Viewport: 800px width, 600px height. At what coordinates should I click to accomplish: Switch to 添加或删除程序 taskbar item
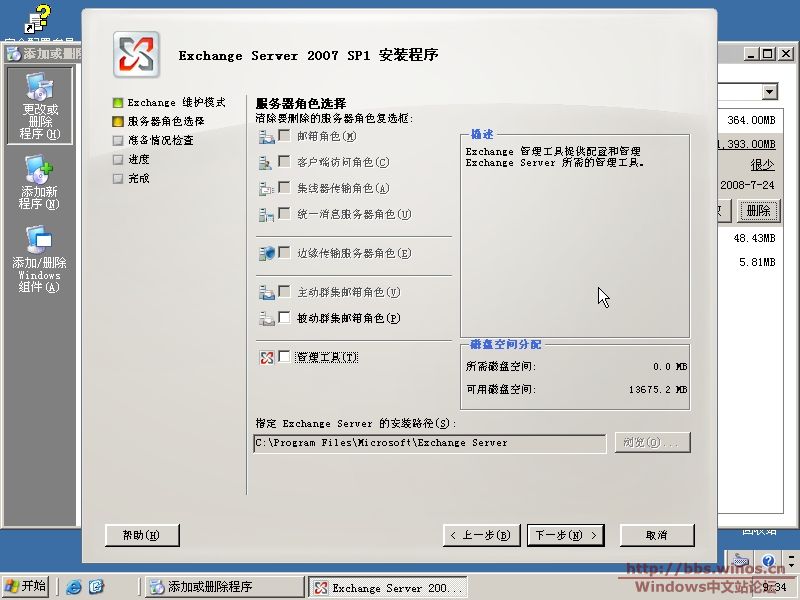click(223, 587)
